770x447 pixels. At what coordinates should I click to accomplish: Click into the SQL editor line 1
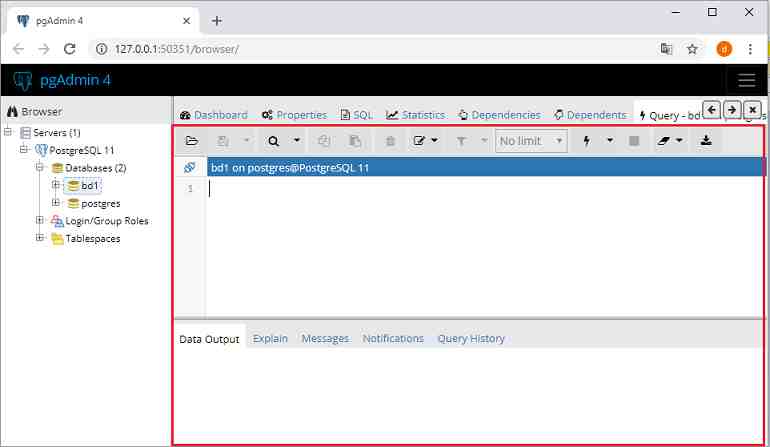tap(484, 189)
